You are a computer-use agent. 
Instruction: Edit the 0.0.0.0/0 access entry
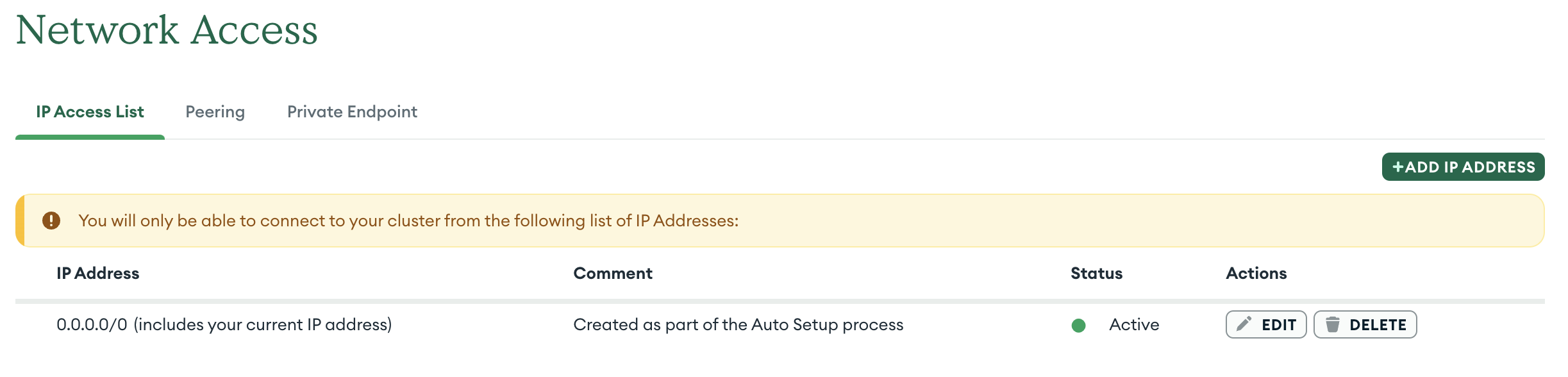1266,324
